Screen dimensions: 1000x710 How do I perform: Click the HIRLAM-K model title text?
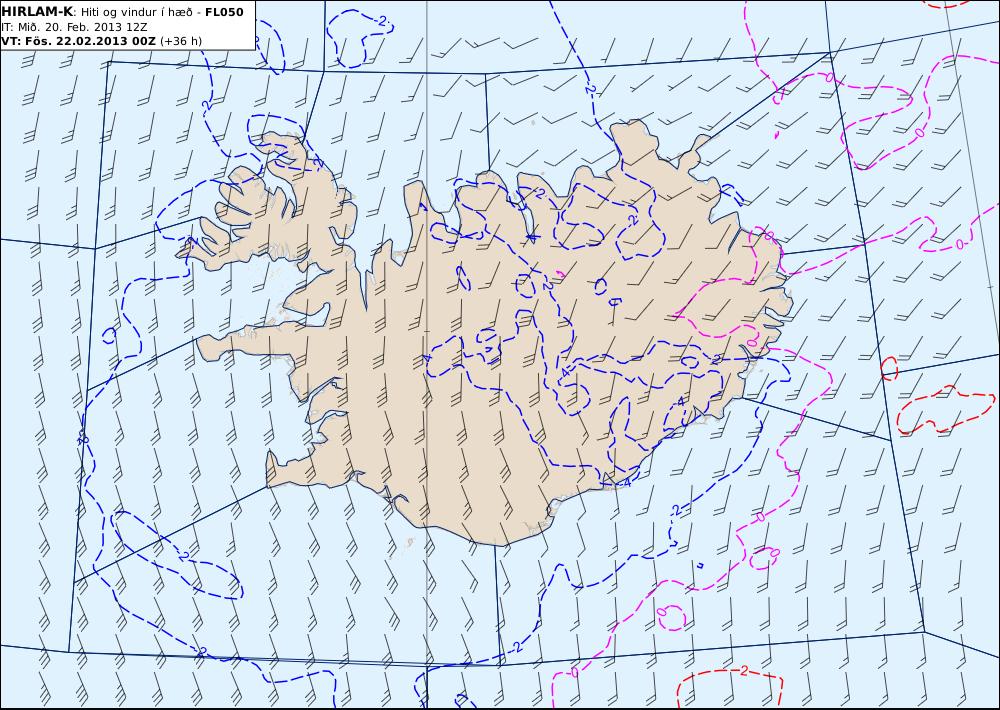click(37, 11)
